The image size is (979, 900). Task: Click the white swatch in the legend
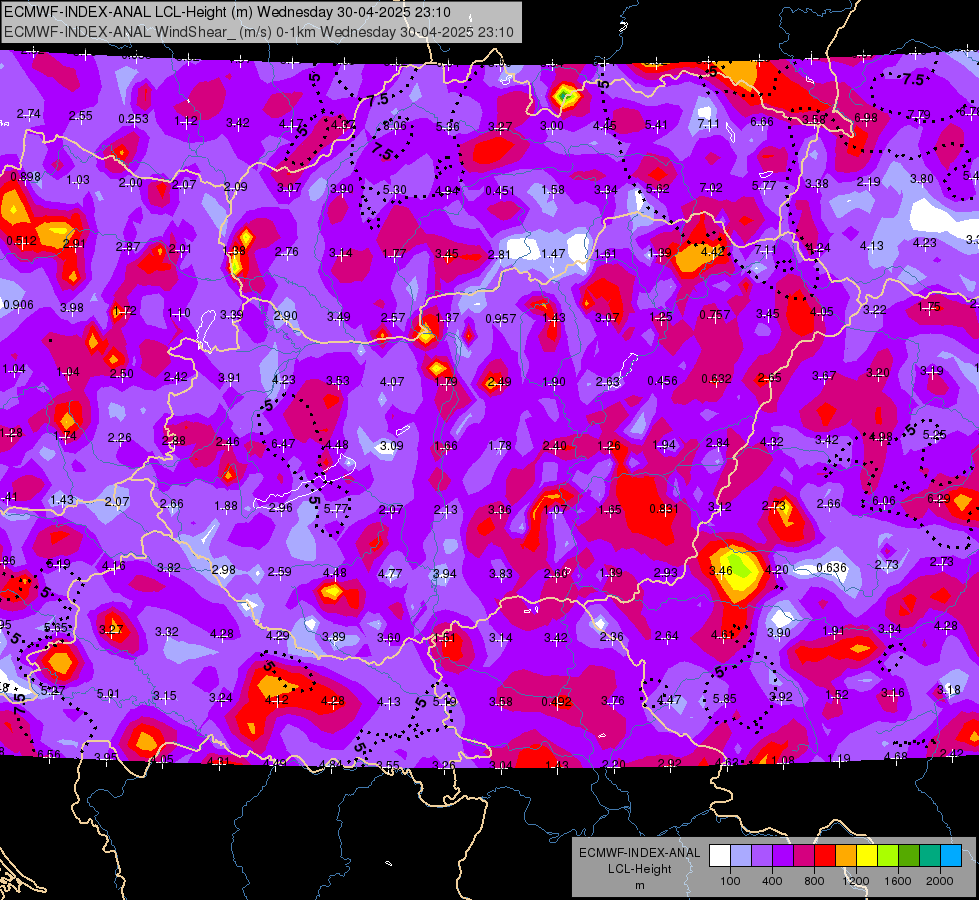[x=720, y=855]
